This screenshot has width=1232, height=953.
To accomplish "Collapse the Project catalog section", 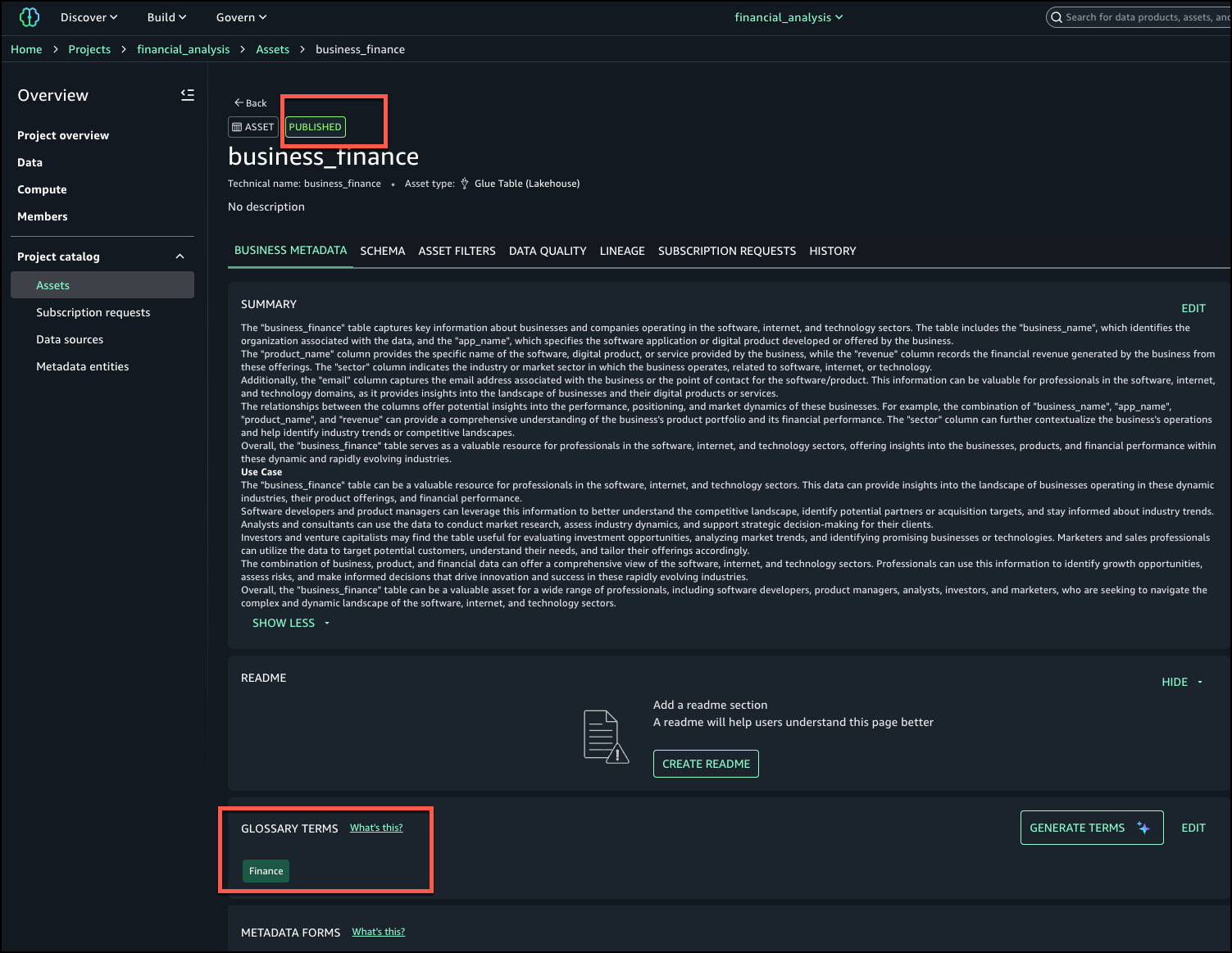I will 180,256.
